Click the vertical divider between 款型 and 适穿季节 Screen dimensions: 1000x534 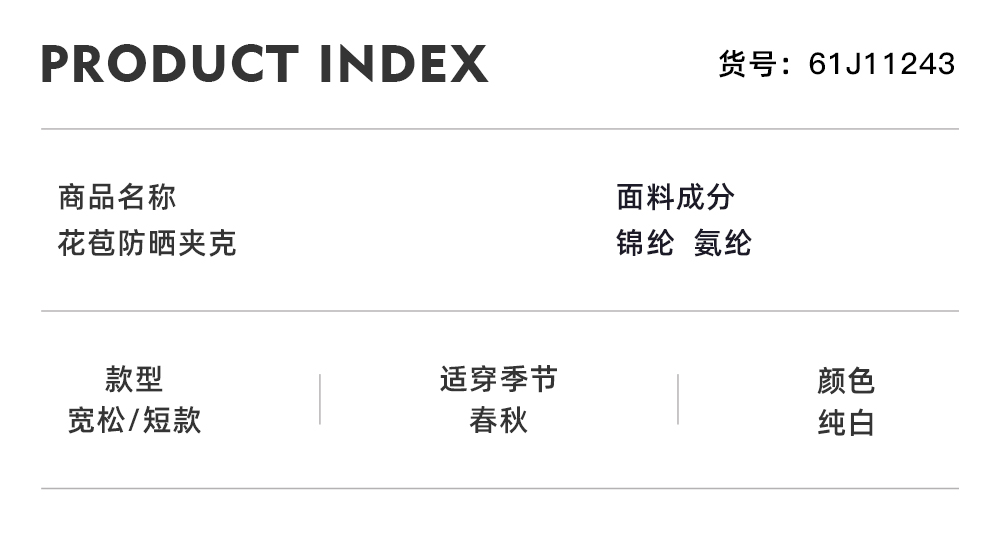320,400
